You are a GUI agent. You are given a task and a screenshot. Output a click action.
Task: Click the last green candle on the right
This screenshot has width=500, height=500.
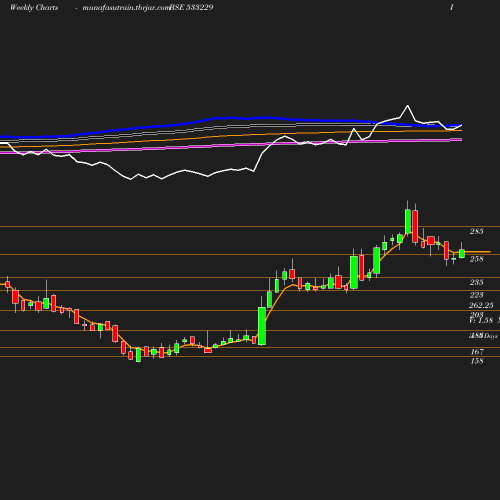(462, 254)
